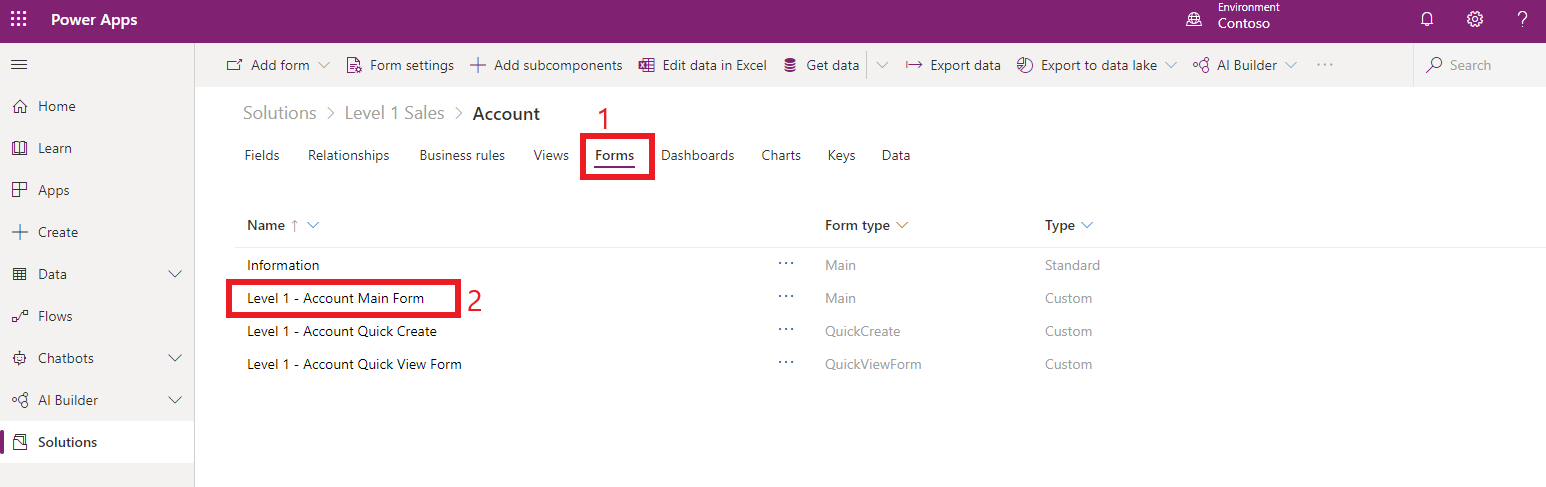Viewport: 1546px width, 487px height.
Task: Click AI Builder in the command bar
Action: pyautogui.click(x=1235, y=65)
